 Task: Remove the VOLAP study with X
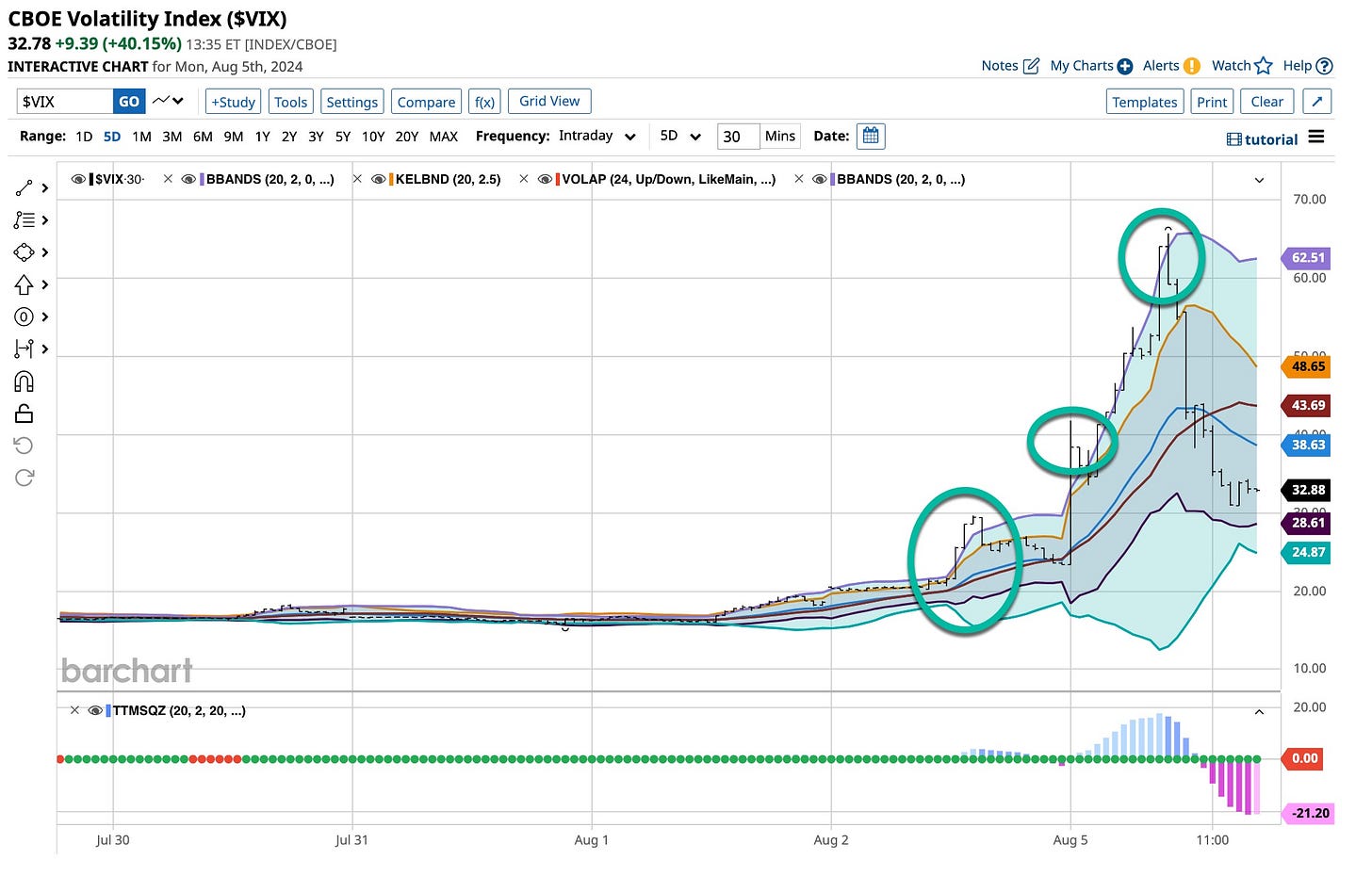[524, 179]
